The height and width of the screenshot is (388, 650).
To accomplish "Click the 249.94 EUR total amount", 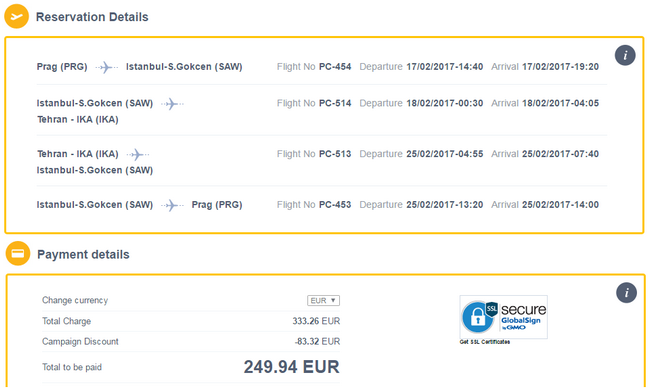I will (291, 367).
